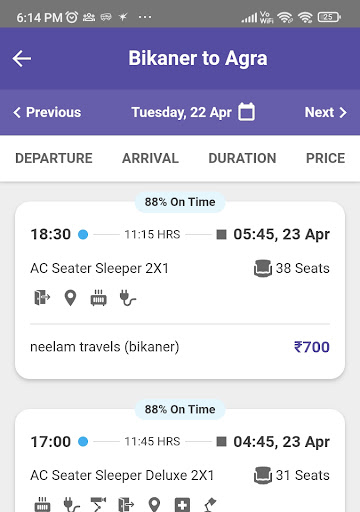The image size is (360, 512).
Task: Tap the emergency exit icon on first bus
Action: (42, 297)
